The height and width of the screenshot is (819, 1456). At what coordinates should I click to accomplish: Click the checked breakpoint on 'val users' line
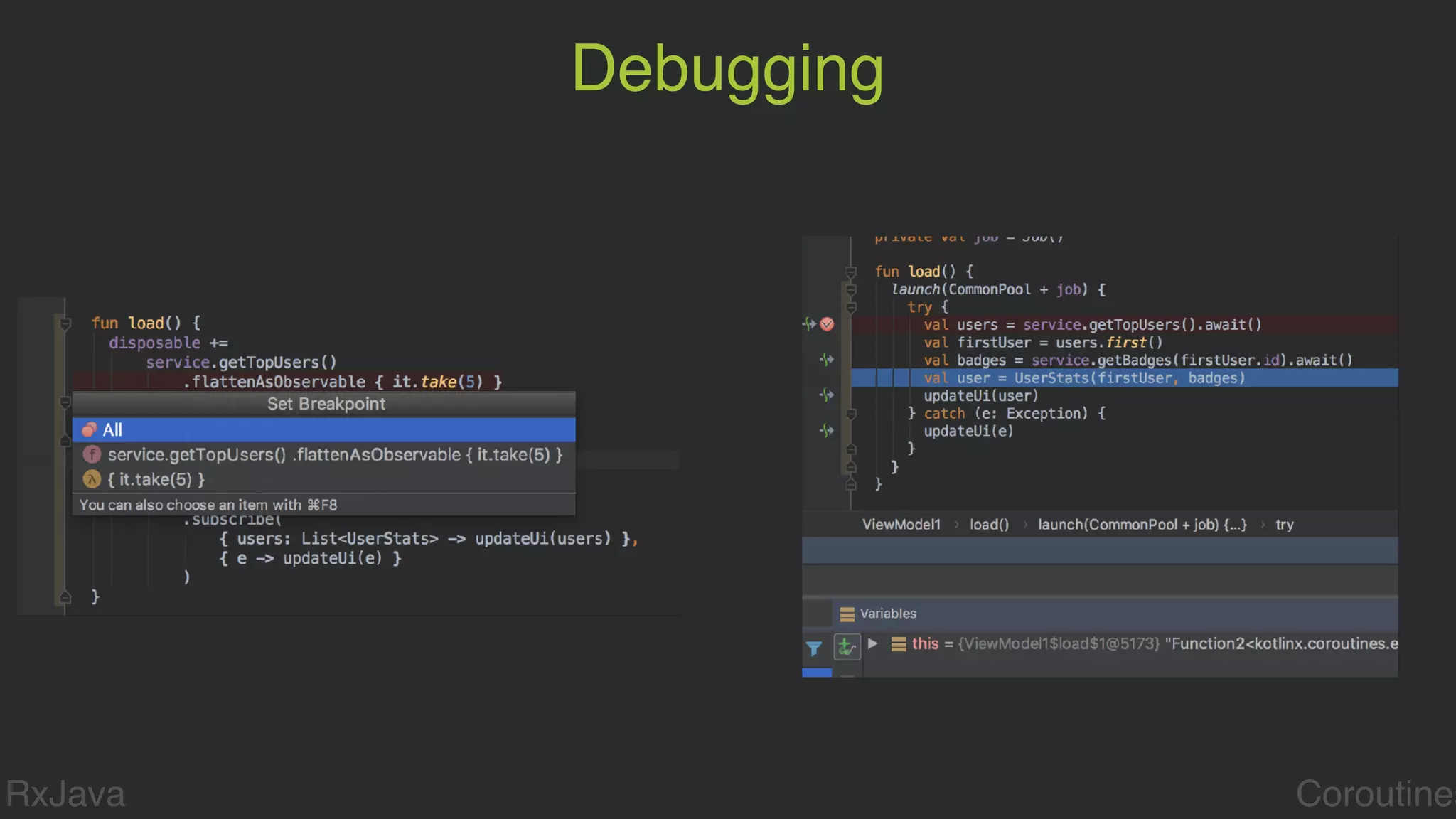click(x=827, y=324)
